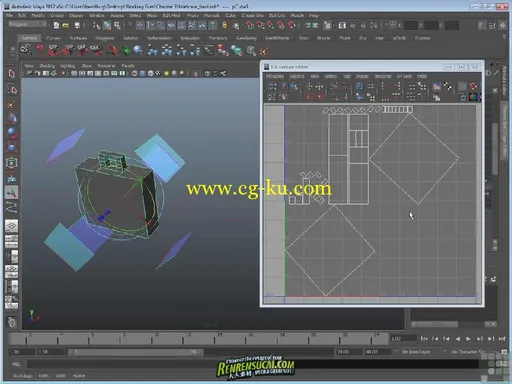Toggle wireframe display in viewport toolbar
Screen dimensions: 512x384
pos(135,73)
